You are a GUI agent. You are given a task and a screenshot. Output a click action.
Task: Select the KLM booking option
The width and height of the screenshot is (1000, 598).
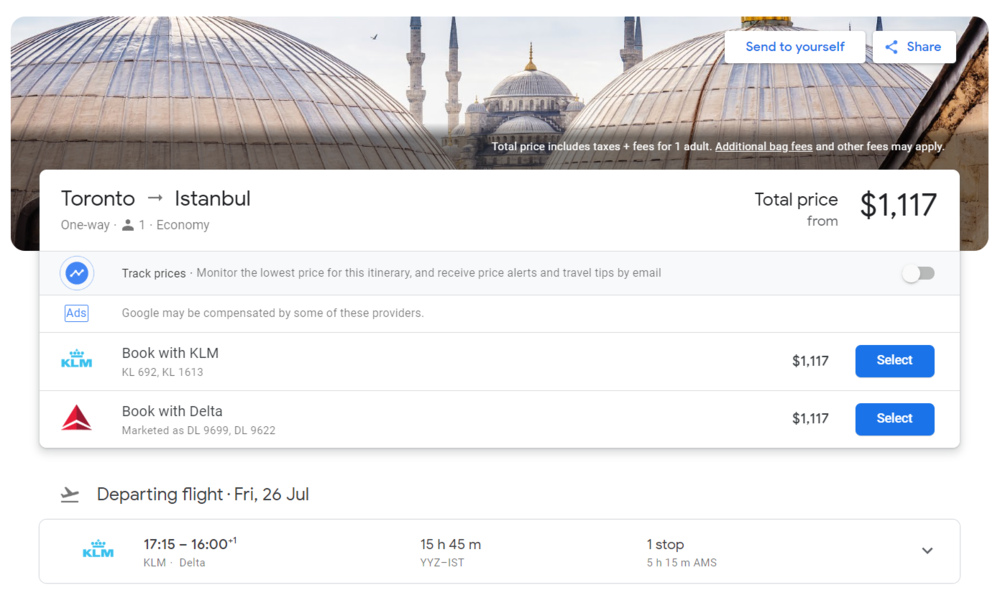[894, 361]
